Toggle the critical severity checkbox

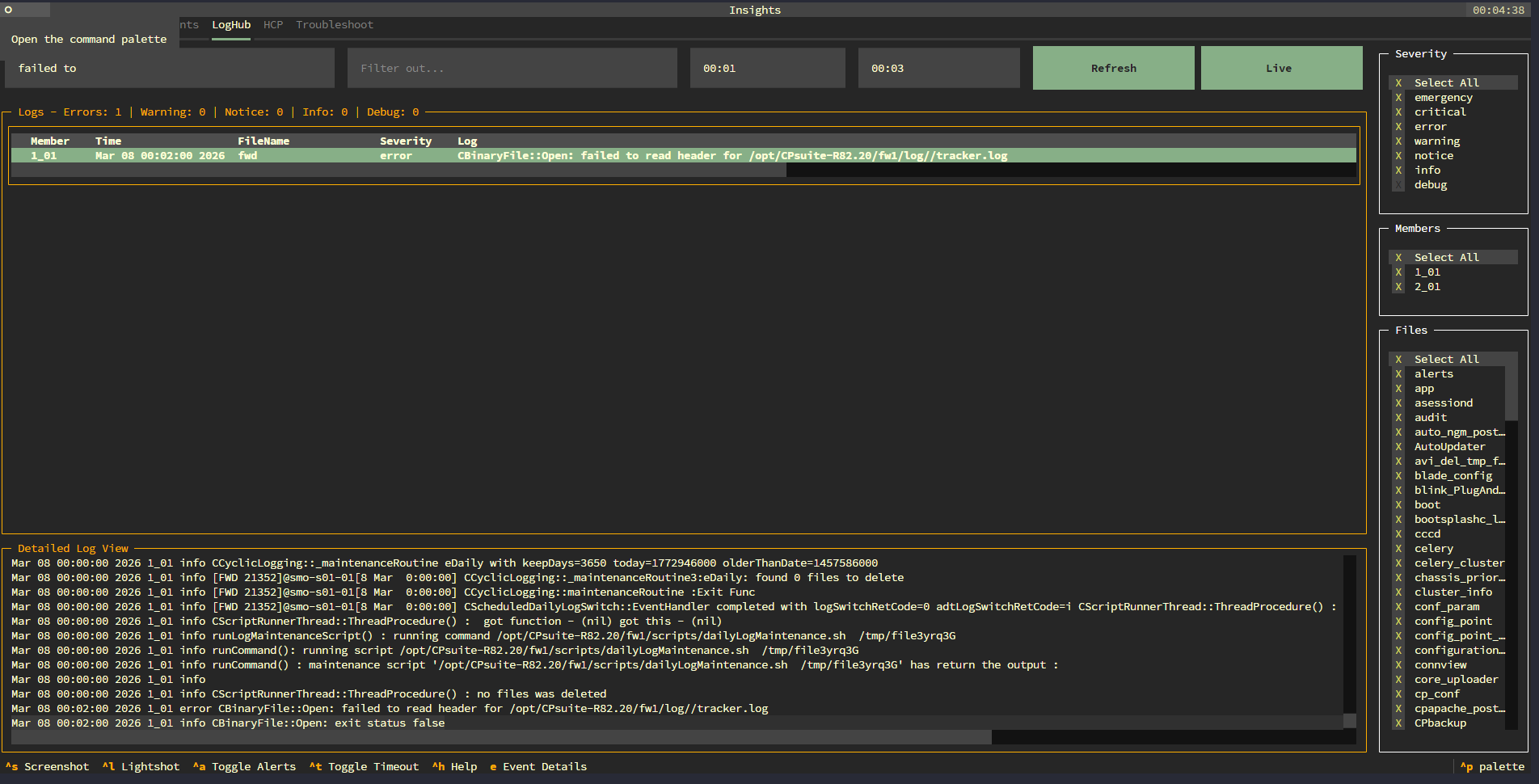[1398, 112]
